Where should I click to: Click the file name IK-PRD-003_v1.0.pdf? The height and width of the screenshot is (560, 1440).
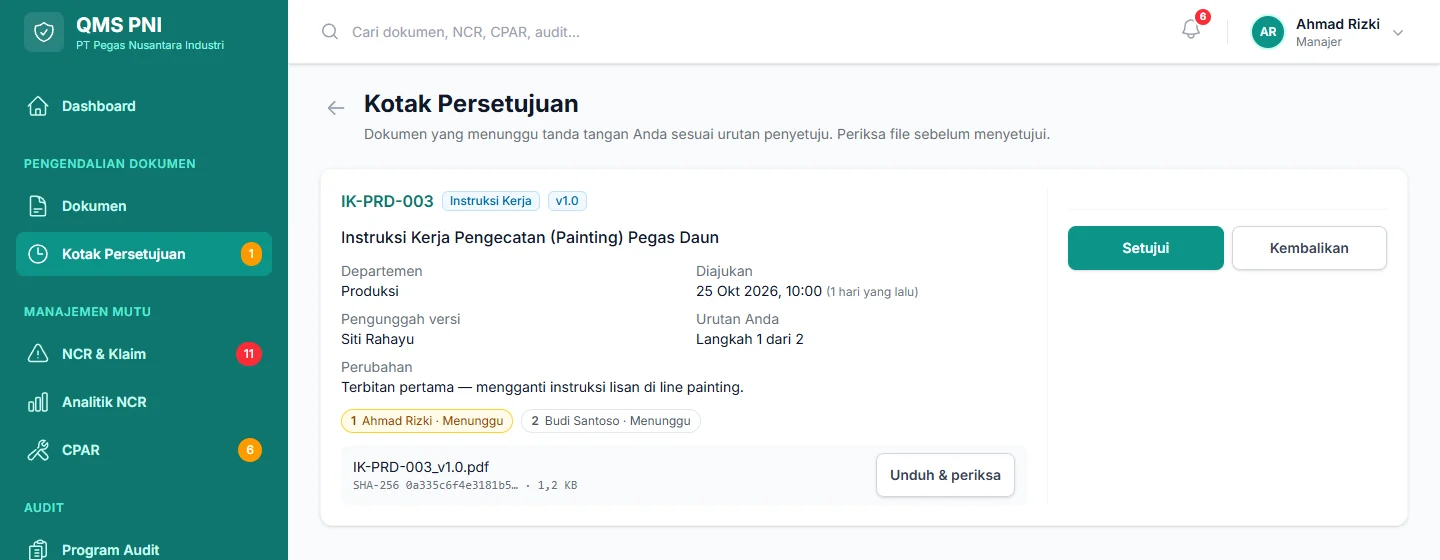click(x=421, y=467)
